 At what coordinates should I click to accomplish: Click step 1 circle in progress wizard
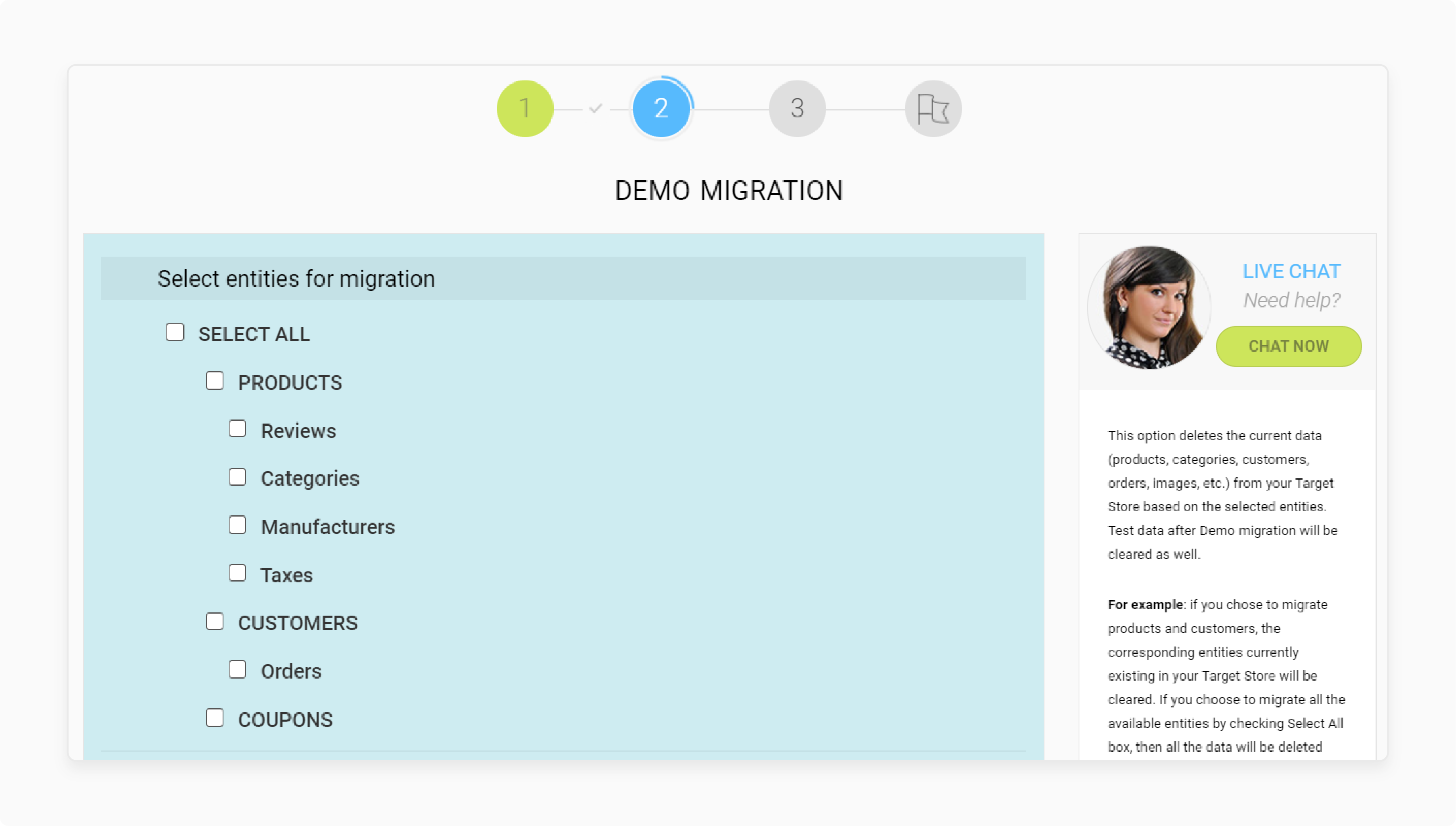pos(524,108)
